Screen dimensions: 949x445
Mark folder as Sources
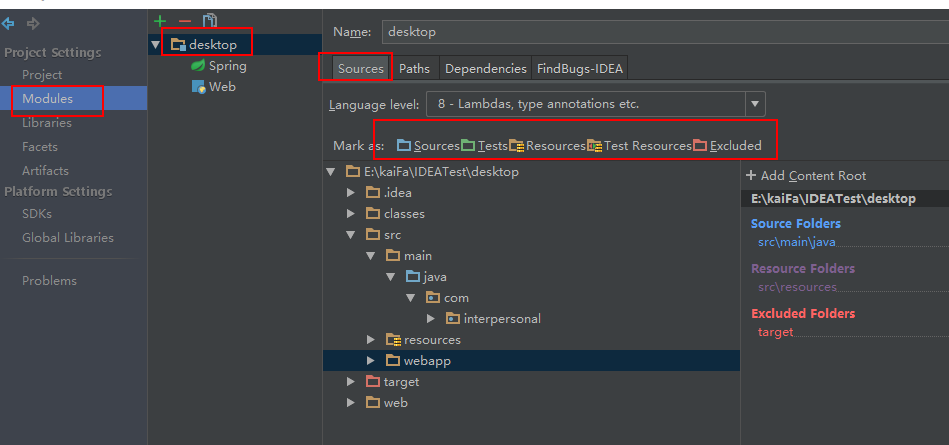(428, 146)
